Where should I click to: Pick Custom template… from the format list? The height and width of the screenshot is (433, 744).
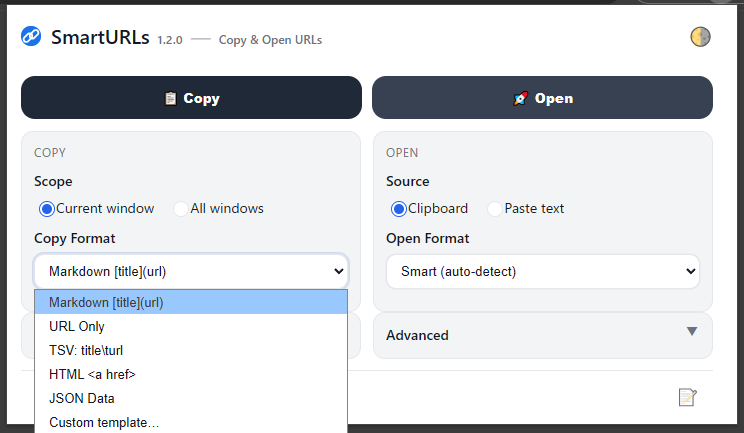[191, 422]
